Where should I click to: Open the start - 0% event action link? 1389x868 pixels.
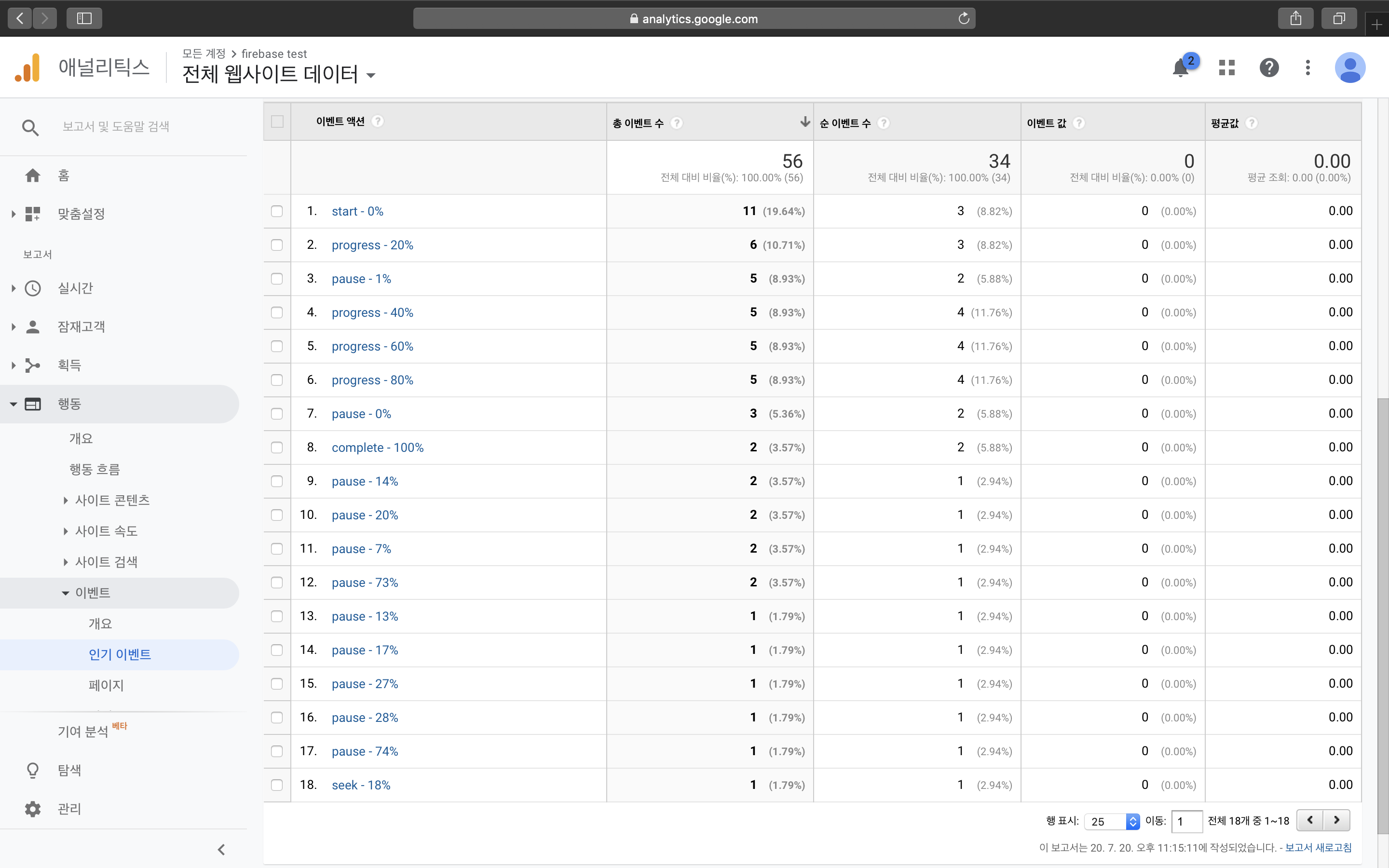tap(357, 211)
